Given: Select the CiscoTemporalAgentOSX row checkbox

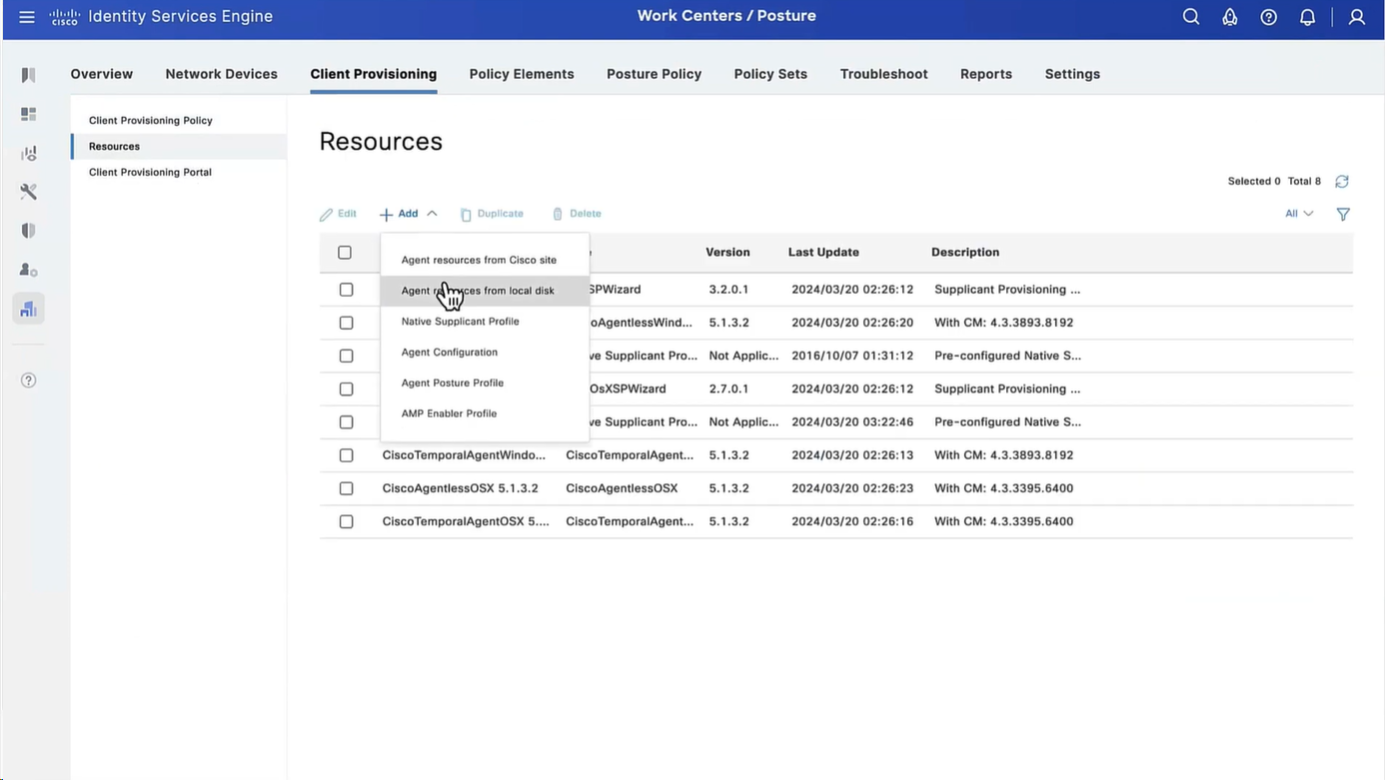Looking at the screenshot, I should tap(346, 522).
